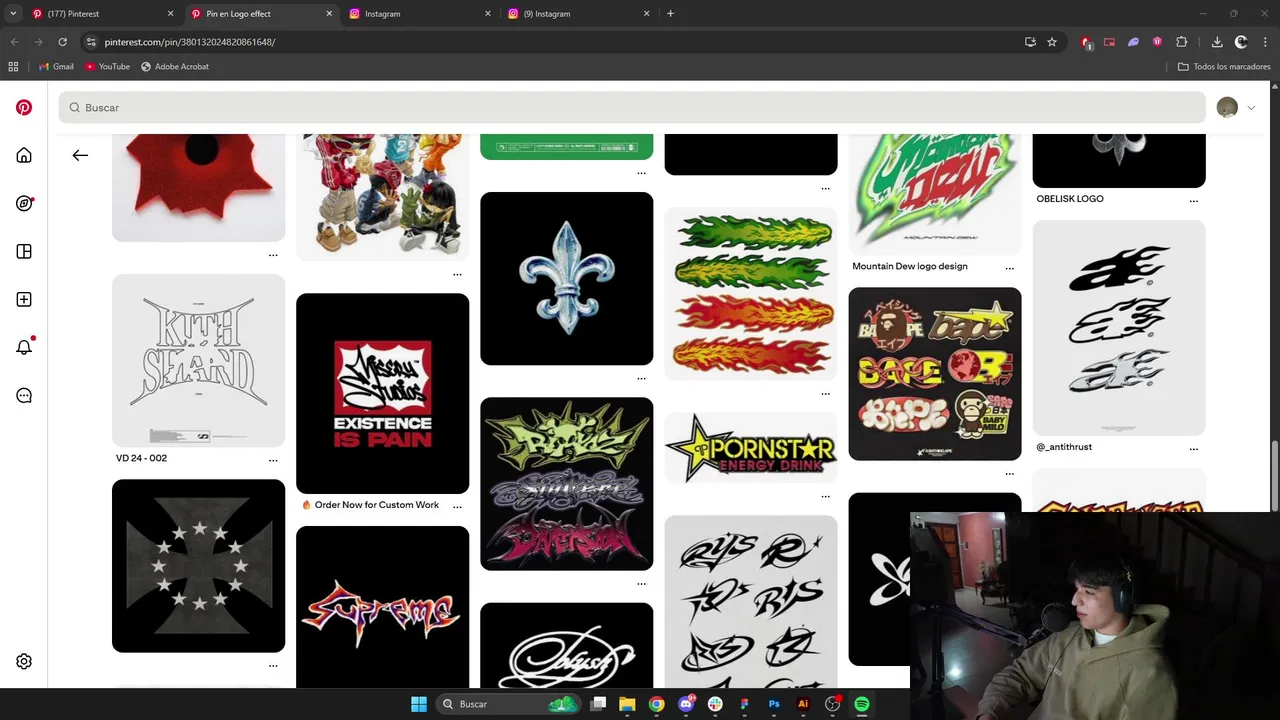Click the pinterest.com address bar

(550, 42)
